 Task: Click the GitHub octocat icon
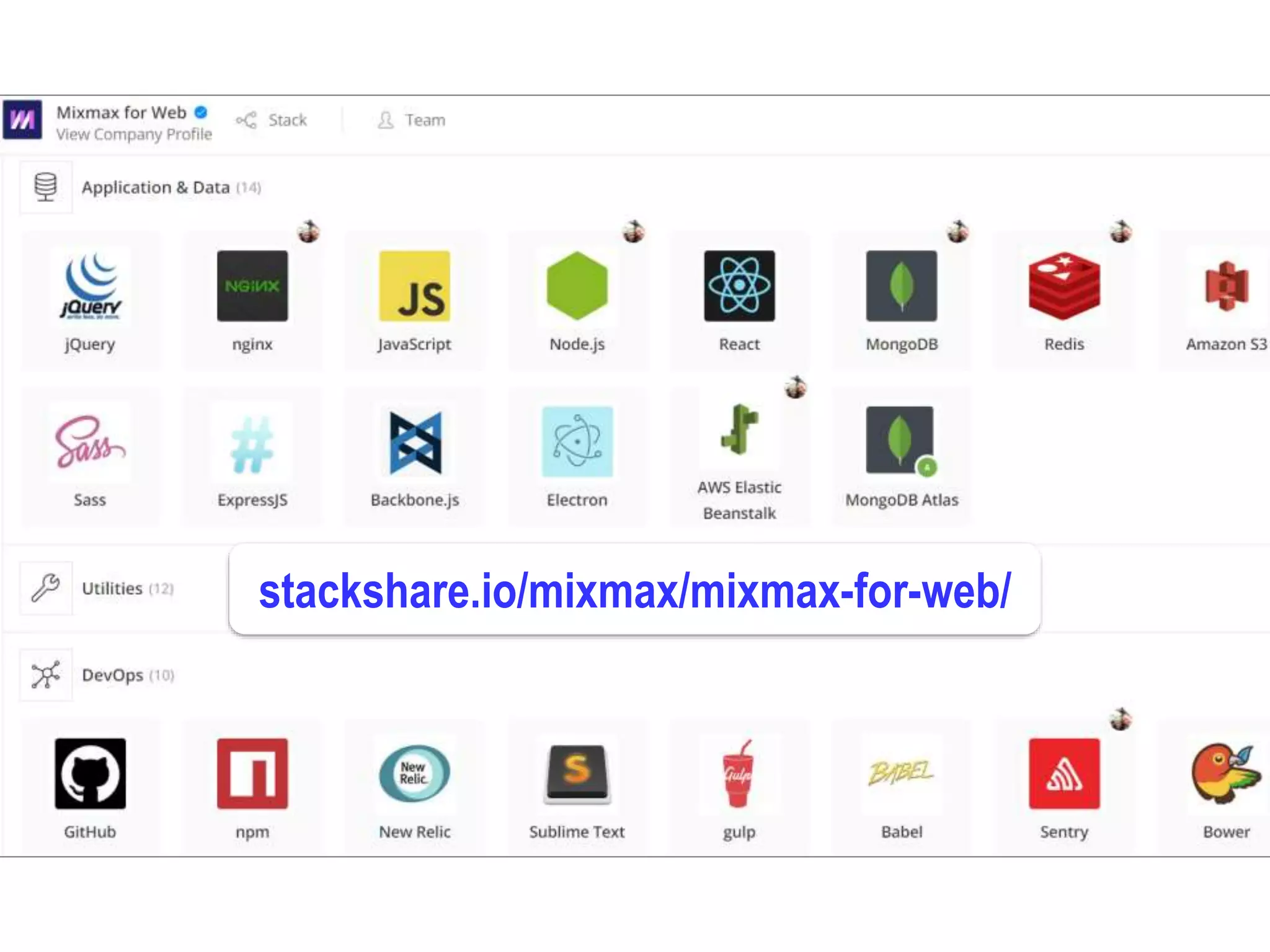[90, 773]
